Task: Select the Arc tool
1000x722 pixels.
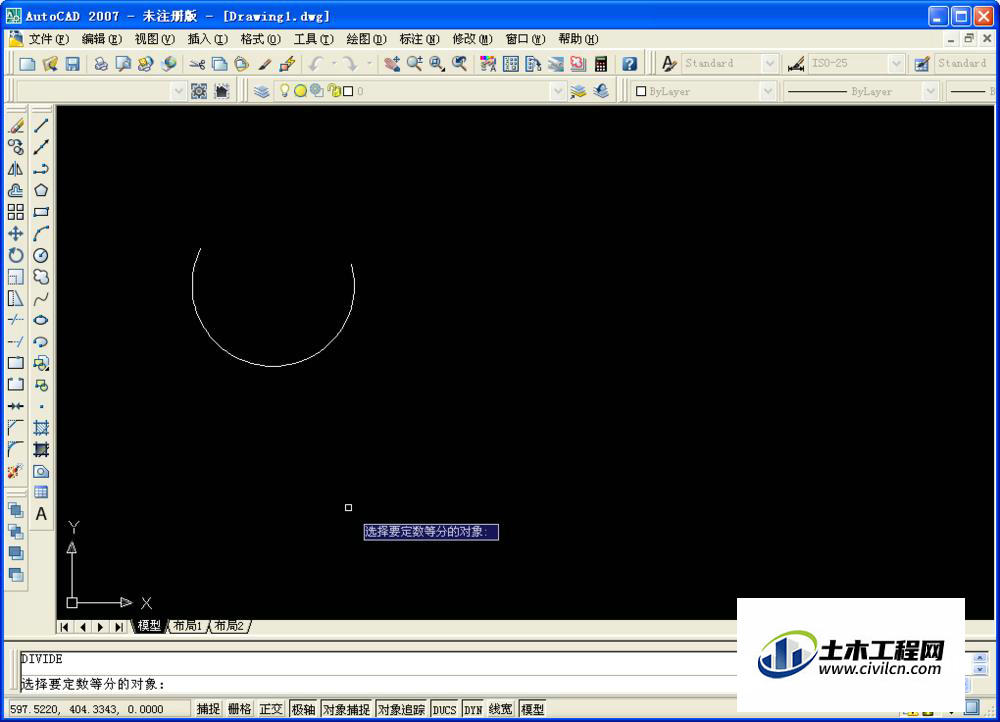Action: coord(41,233)
